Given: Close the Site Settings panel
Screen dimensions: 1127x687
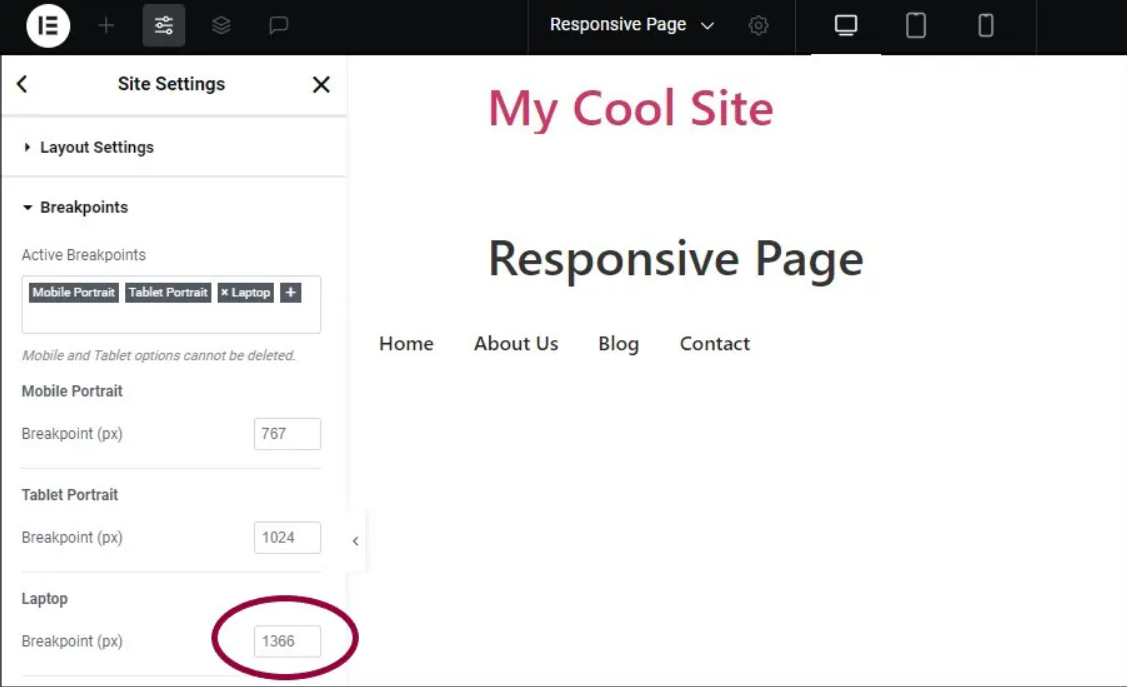Looking at the screenshot, I should (321, 84).
